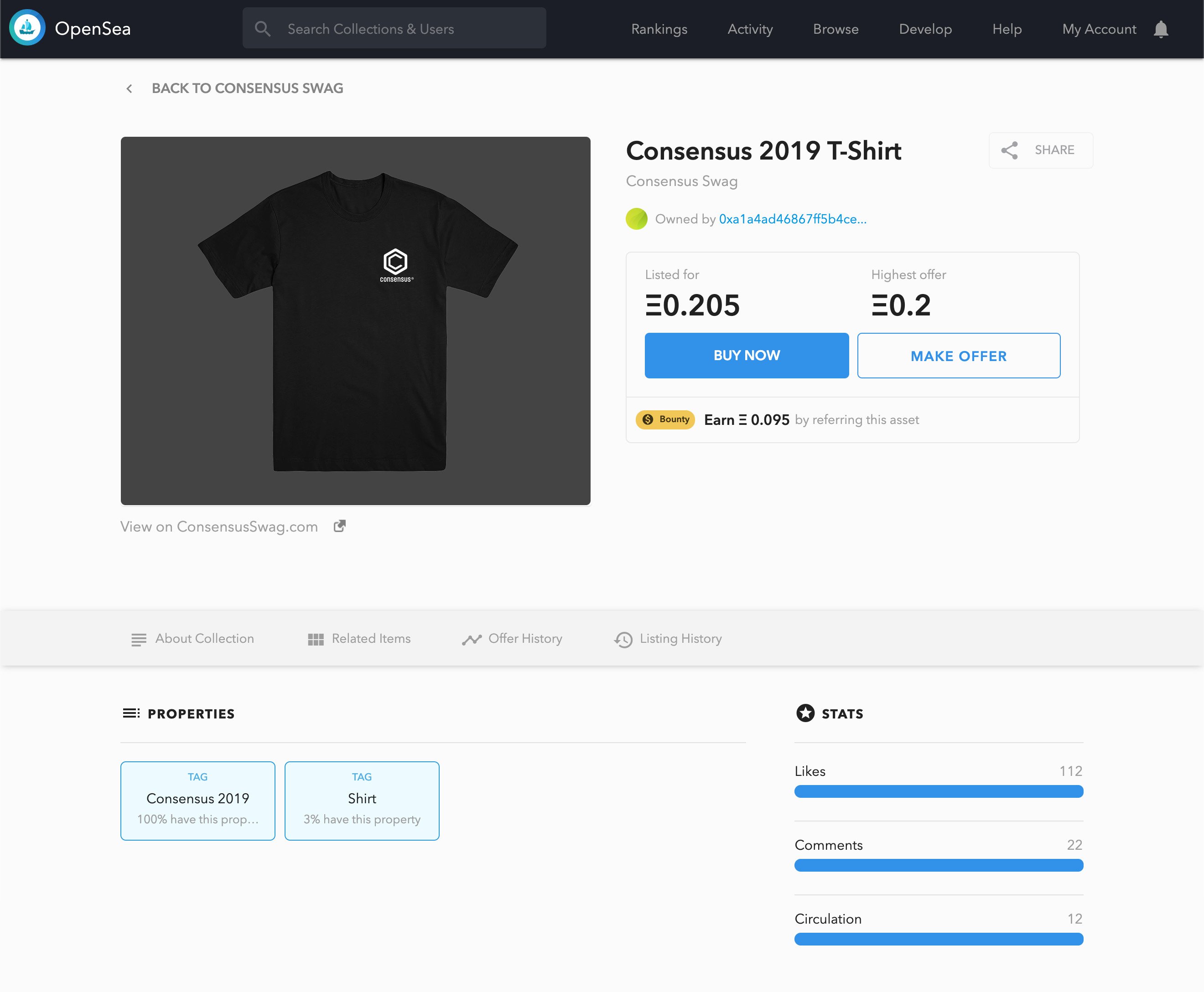Click the MAKE OFFER button
The height and width of the screenshot is (992, 1204).
coord(959,356)
